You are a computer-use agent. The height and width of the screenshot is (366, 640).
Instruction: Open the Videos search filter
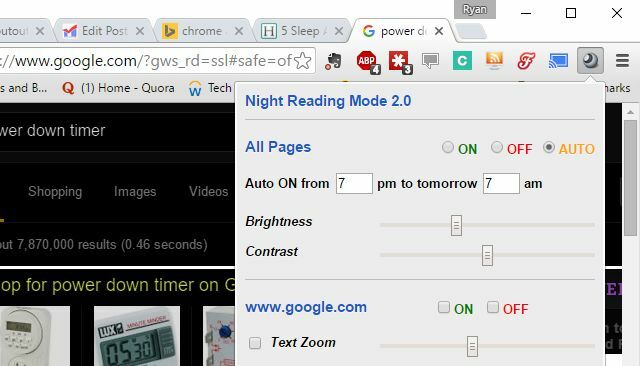[209, 192]
